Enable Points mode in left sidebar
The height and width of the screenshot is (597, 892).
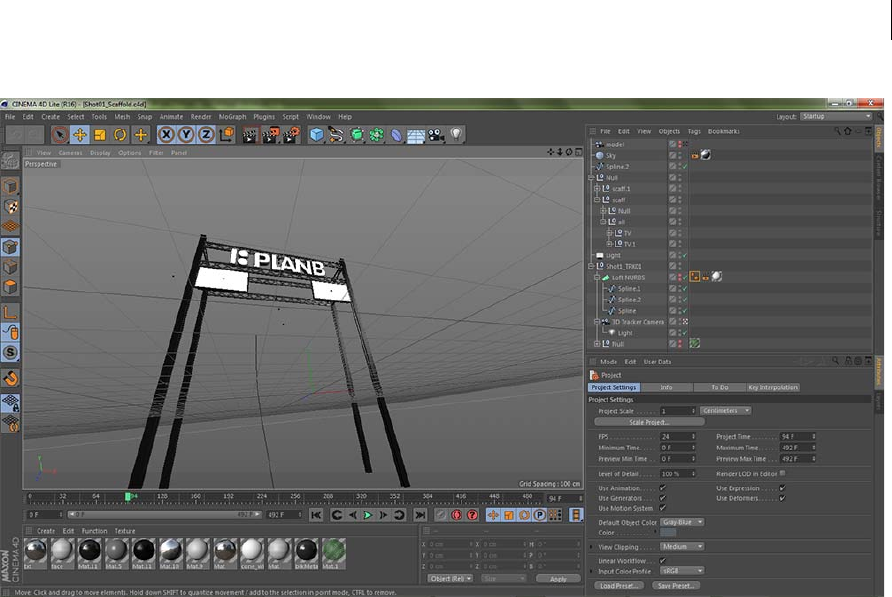(x=10, y=247)
